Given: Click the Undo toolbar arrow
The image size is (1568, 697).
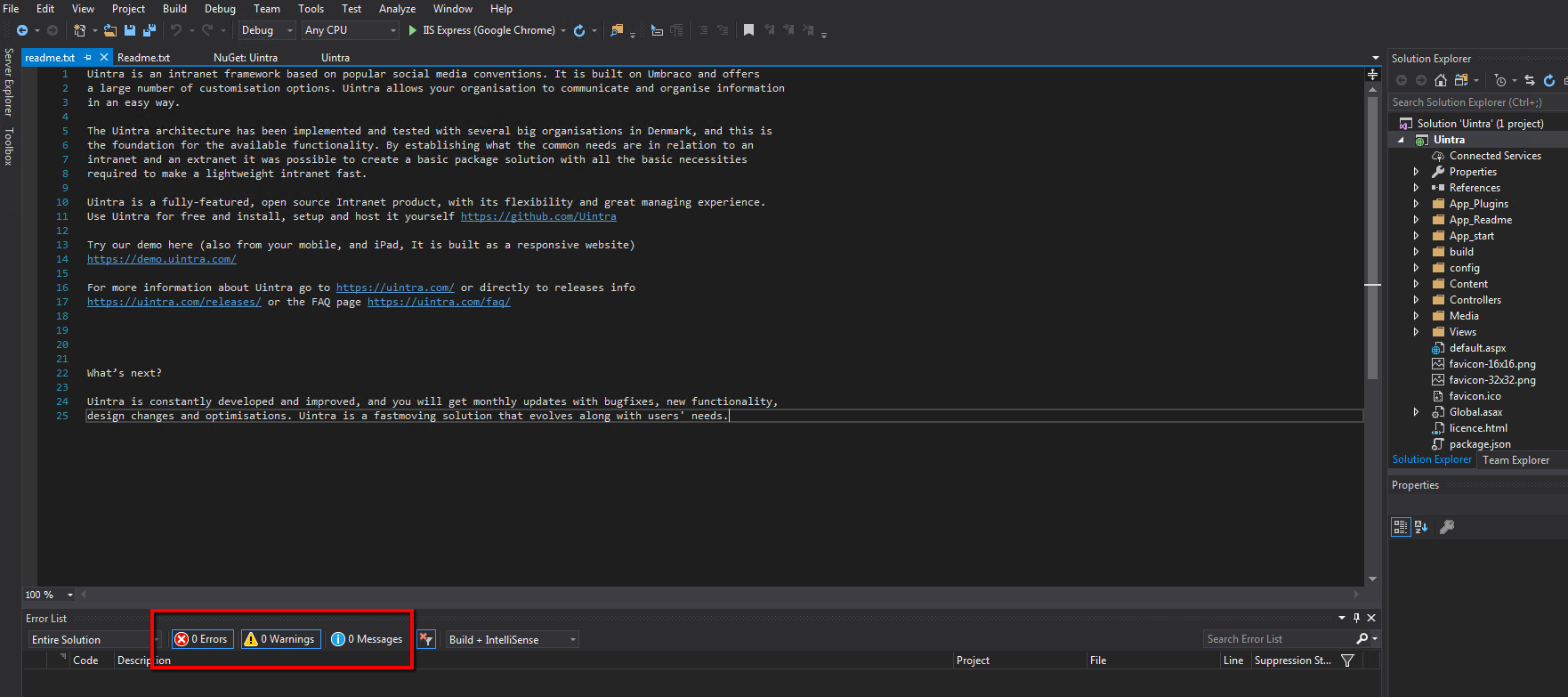Looking at the screenshot, I should click(x=176, y=30).
